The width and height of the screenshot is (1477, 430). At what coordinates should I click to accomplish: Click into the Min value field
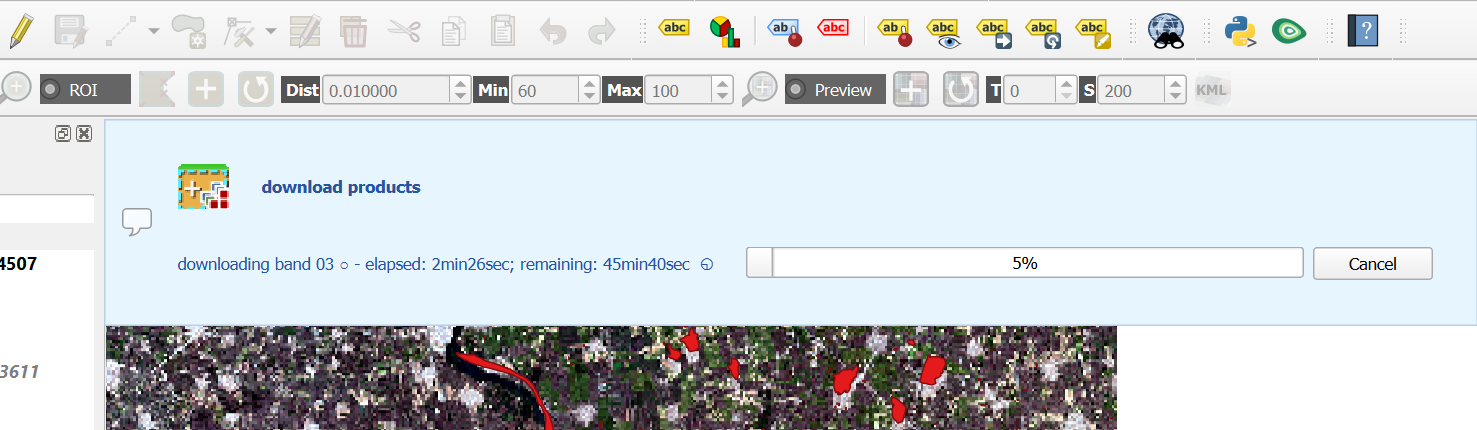coord(547,90)
